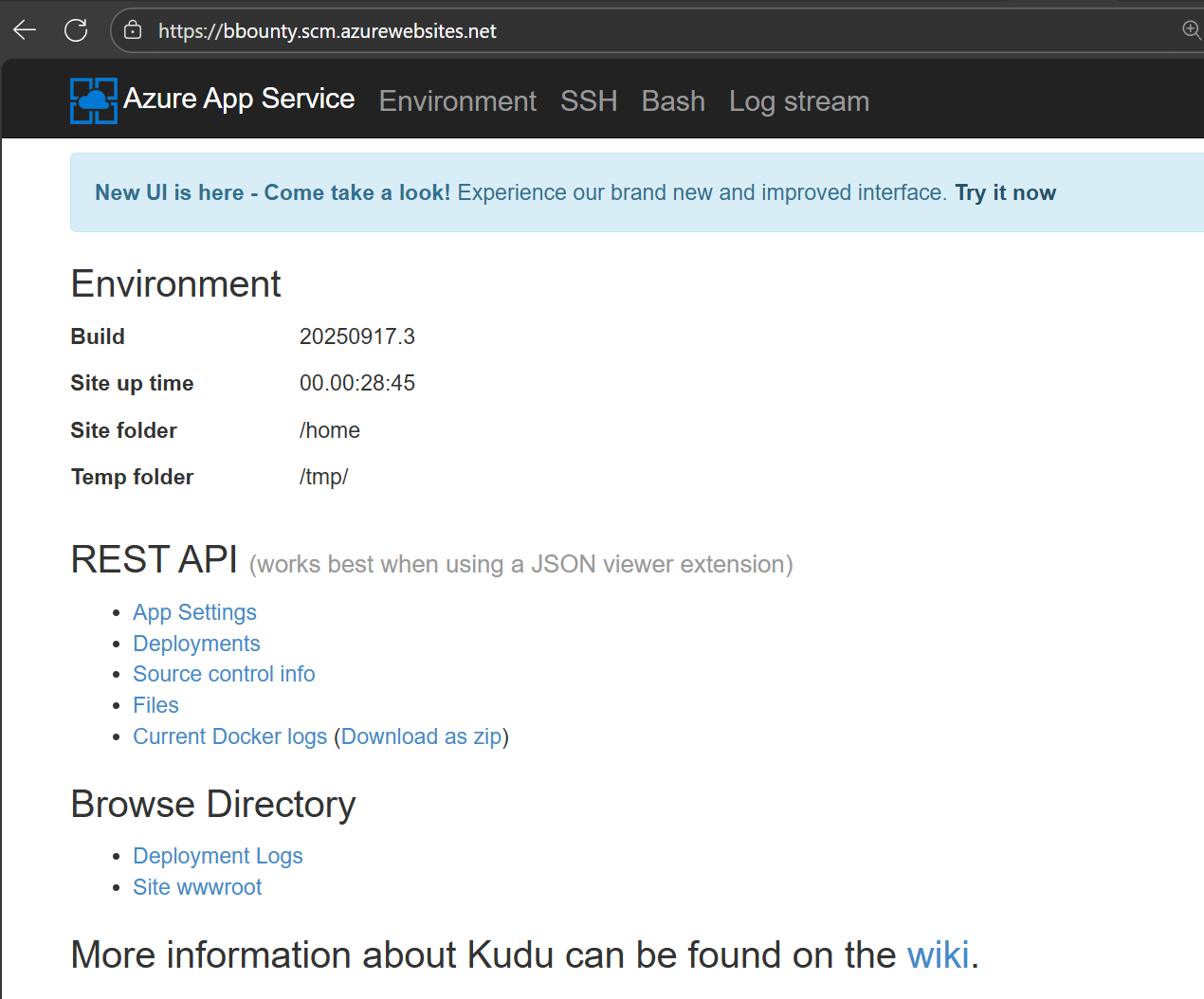
Task: Click the Try it now link
Action: click(1005, 192)
